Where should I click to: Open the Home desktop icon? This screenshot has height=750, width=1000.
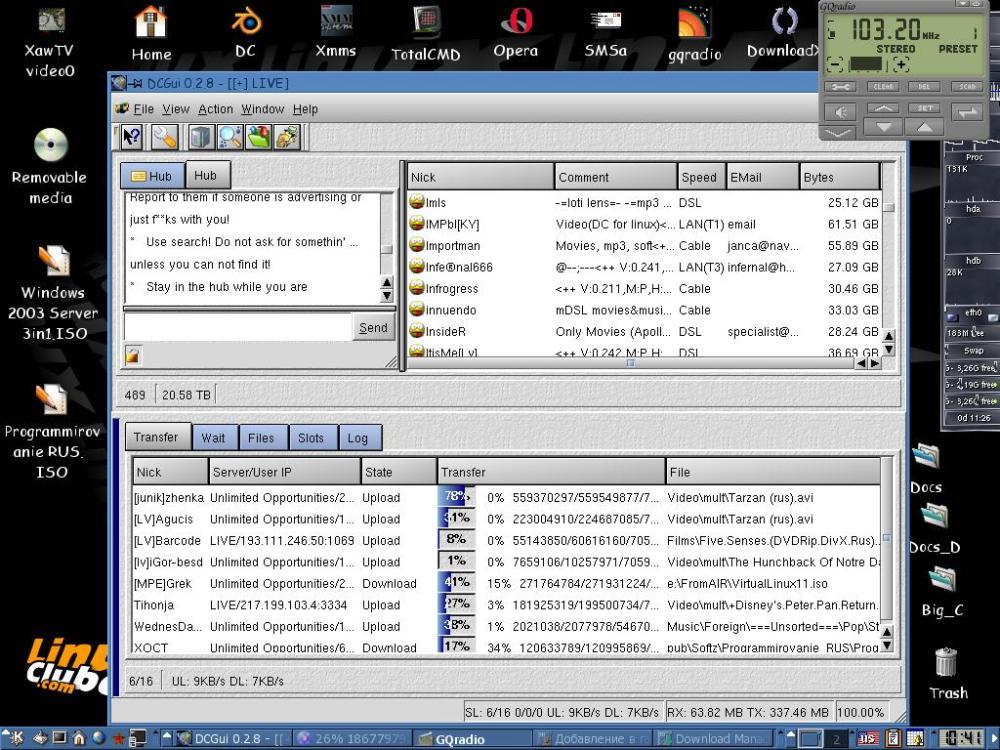pyautogui.click(x=151, y=33)
